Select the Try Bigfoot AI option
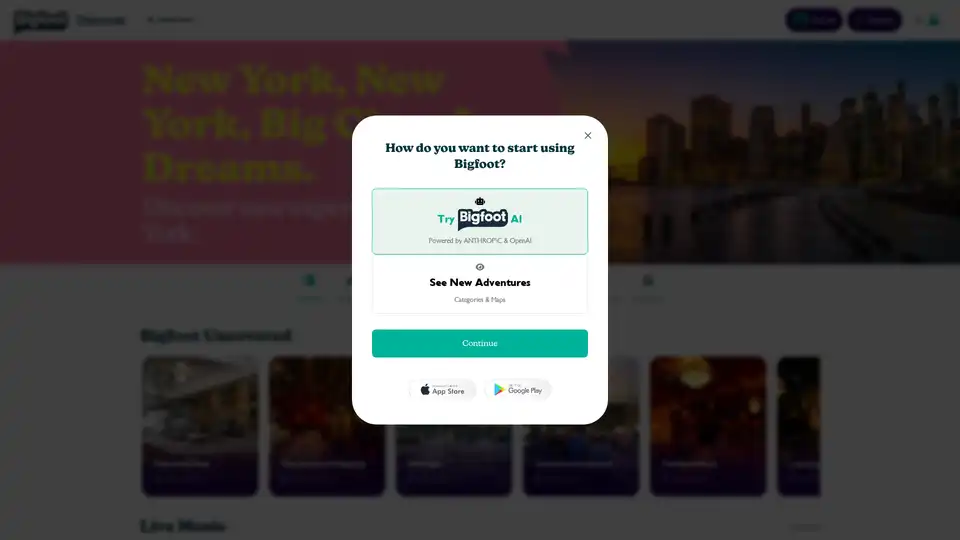The height and width of the screenshot is (540, 960). click(479, 221)
